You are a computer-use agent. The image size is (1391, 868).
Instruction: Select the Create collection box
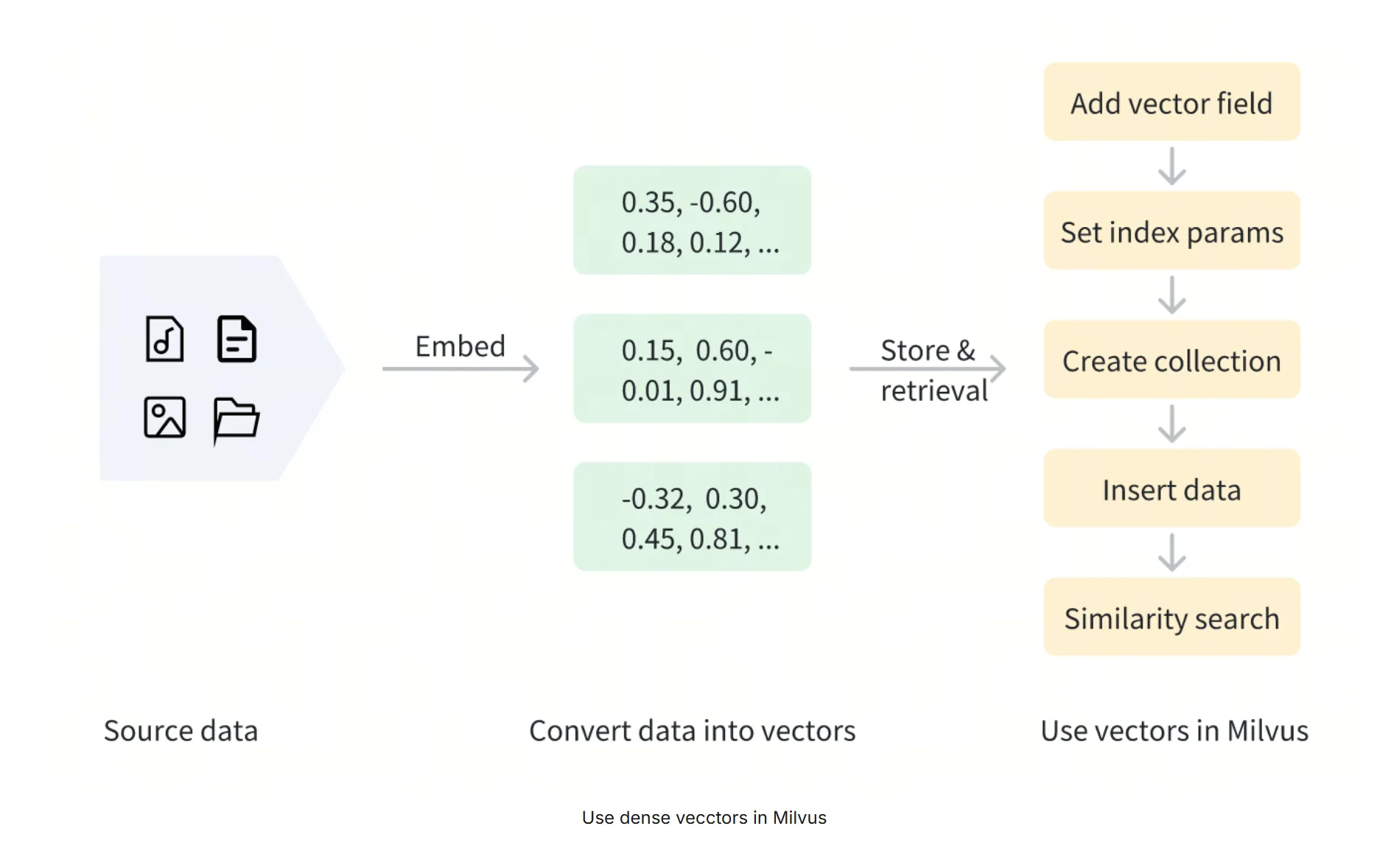(x=1171, y=360)
